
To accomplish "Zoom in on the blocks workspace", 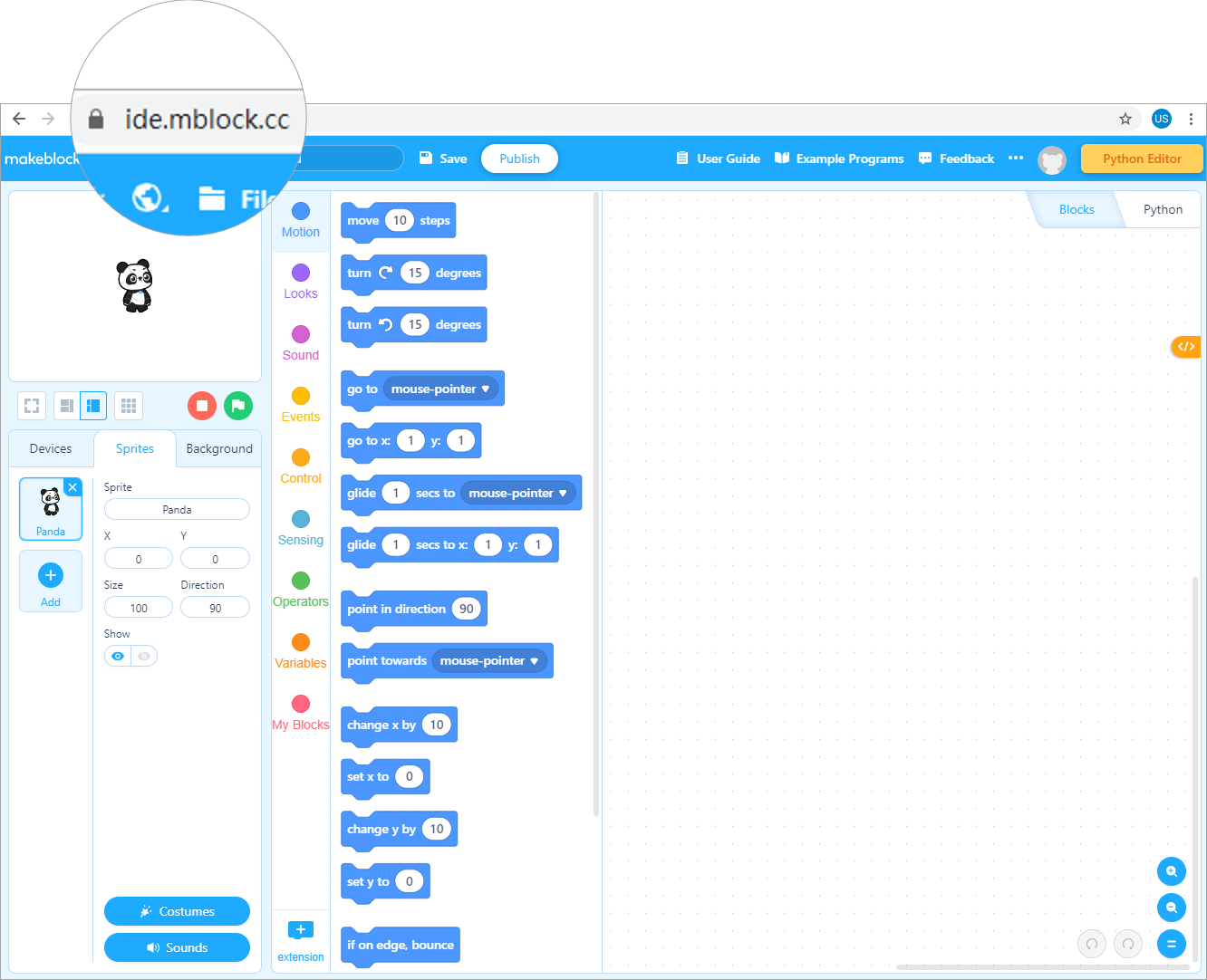I will point(1171,871).
